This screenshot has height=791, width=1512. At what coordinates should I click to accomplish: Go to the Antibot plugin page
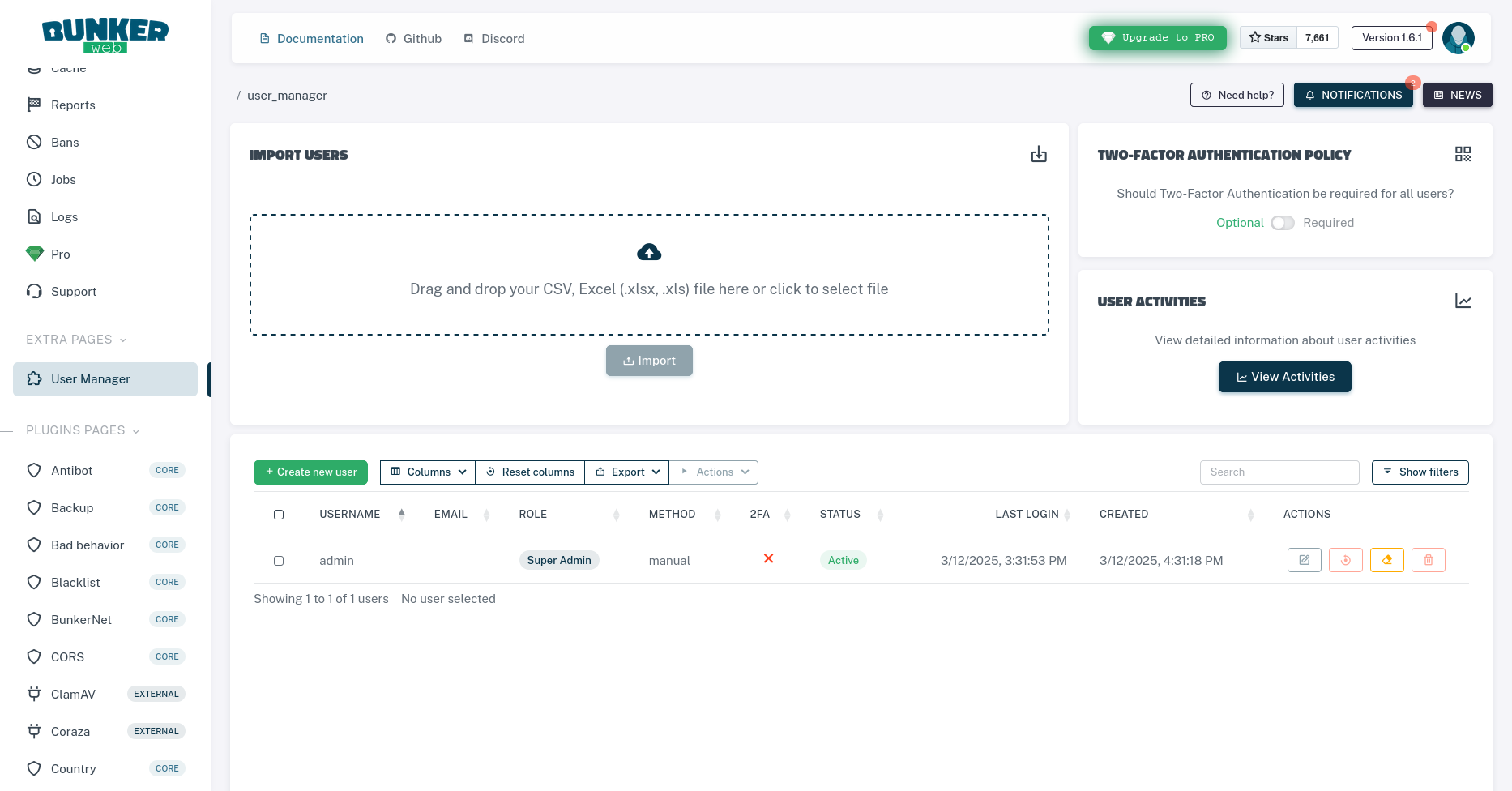[x=72, y=471]
